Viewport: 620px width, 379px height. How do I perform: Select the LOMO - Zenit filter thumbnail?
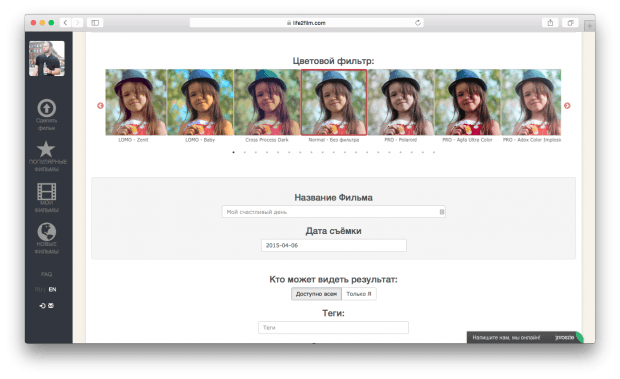(x=136, y=102)
